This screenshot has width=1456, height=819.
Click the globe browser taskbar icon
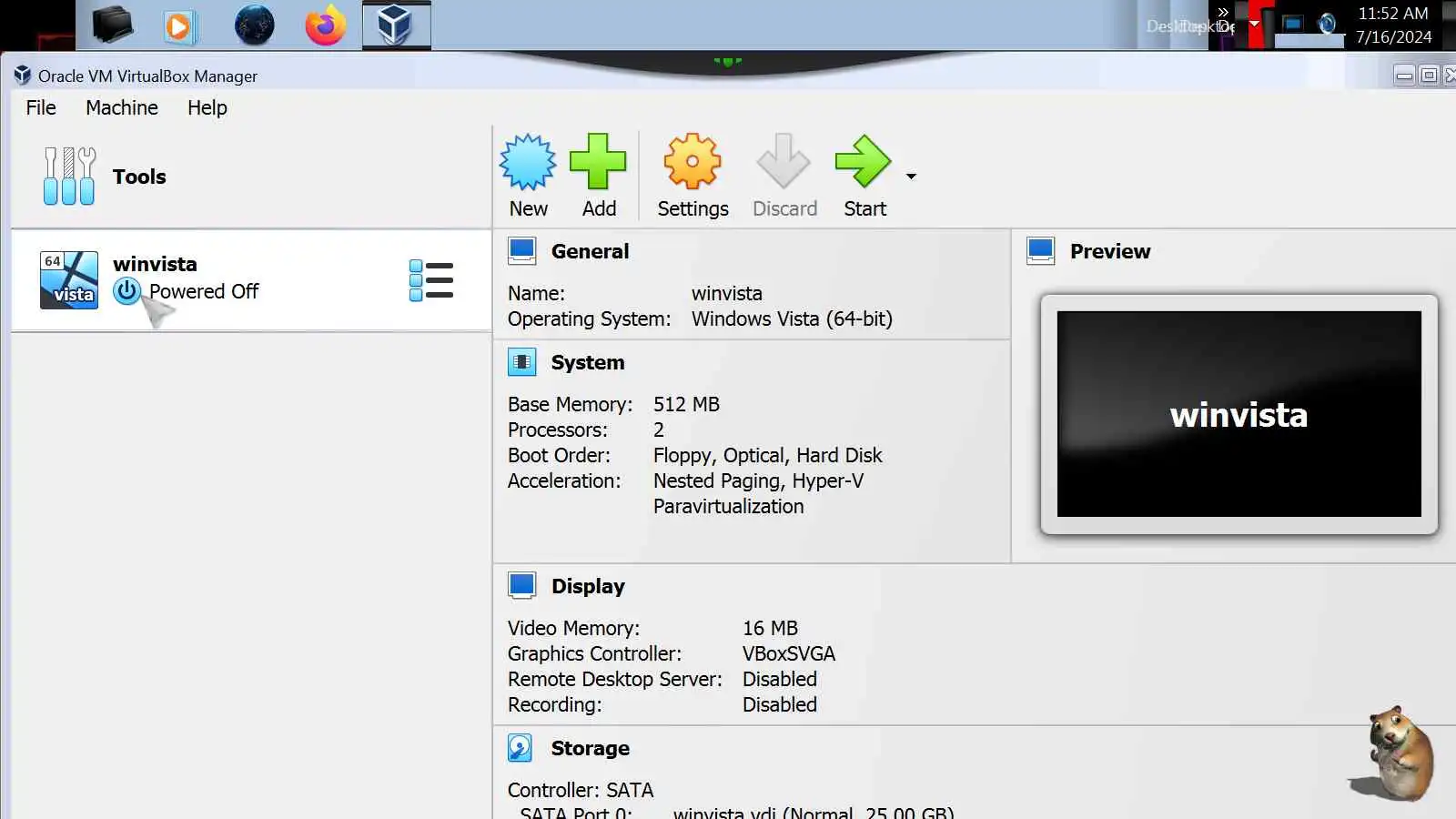click(254, 25)
